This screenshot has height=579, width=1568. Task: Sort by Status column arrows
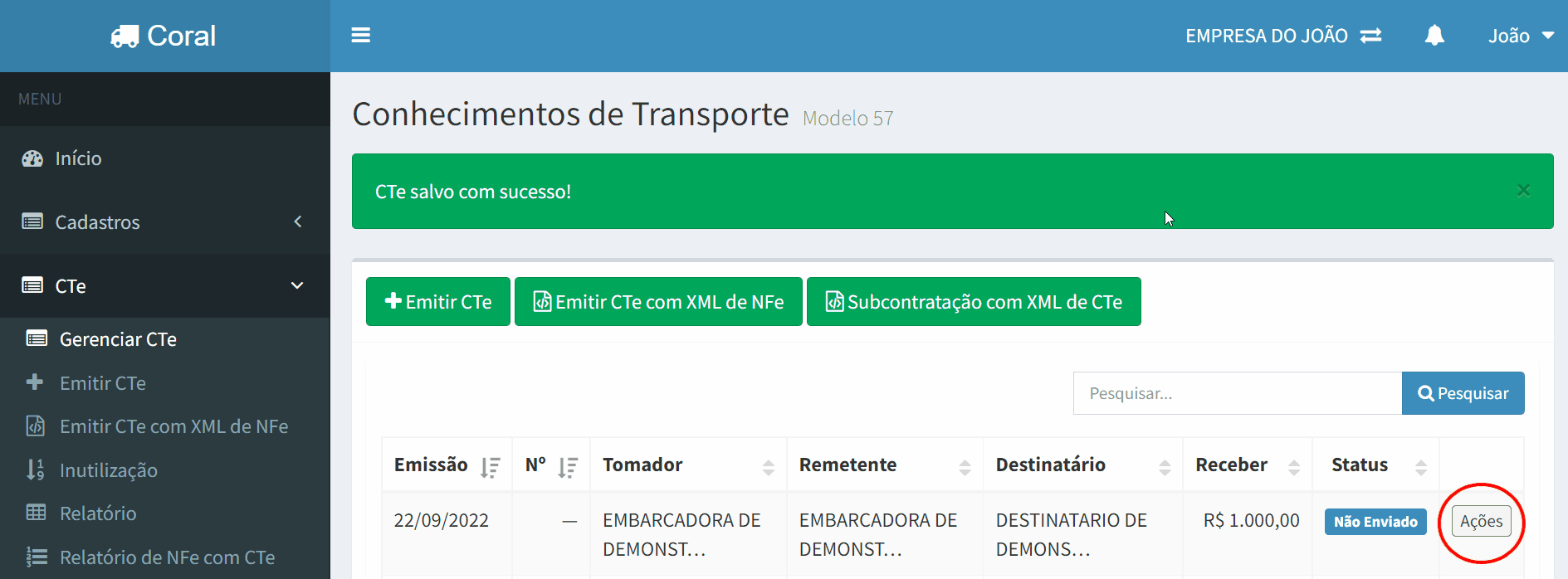pyautogui.click(x=1420, y=467)
